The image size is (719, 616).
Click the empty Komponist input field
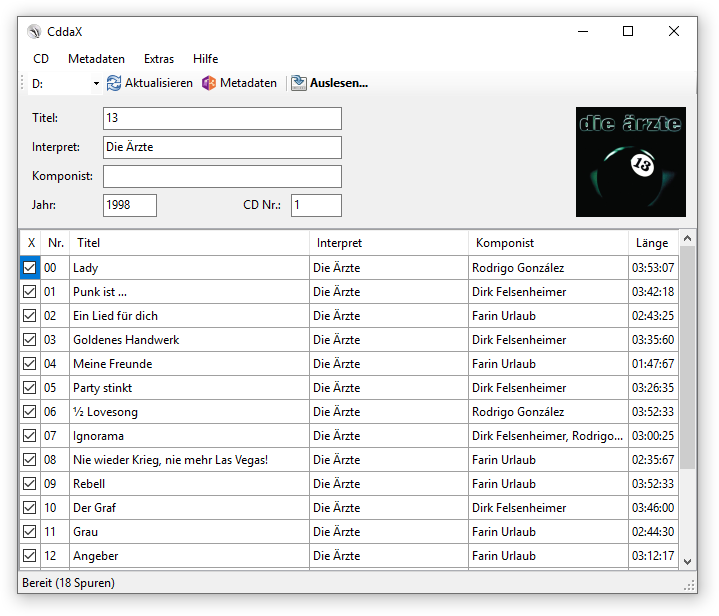[x=222, y=177]
